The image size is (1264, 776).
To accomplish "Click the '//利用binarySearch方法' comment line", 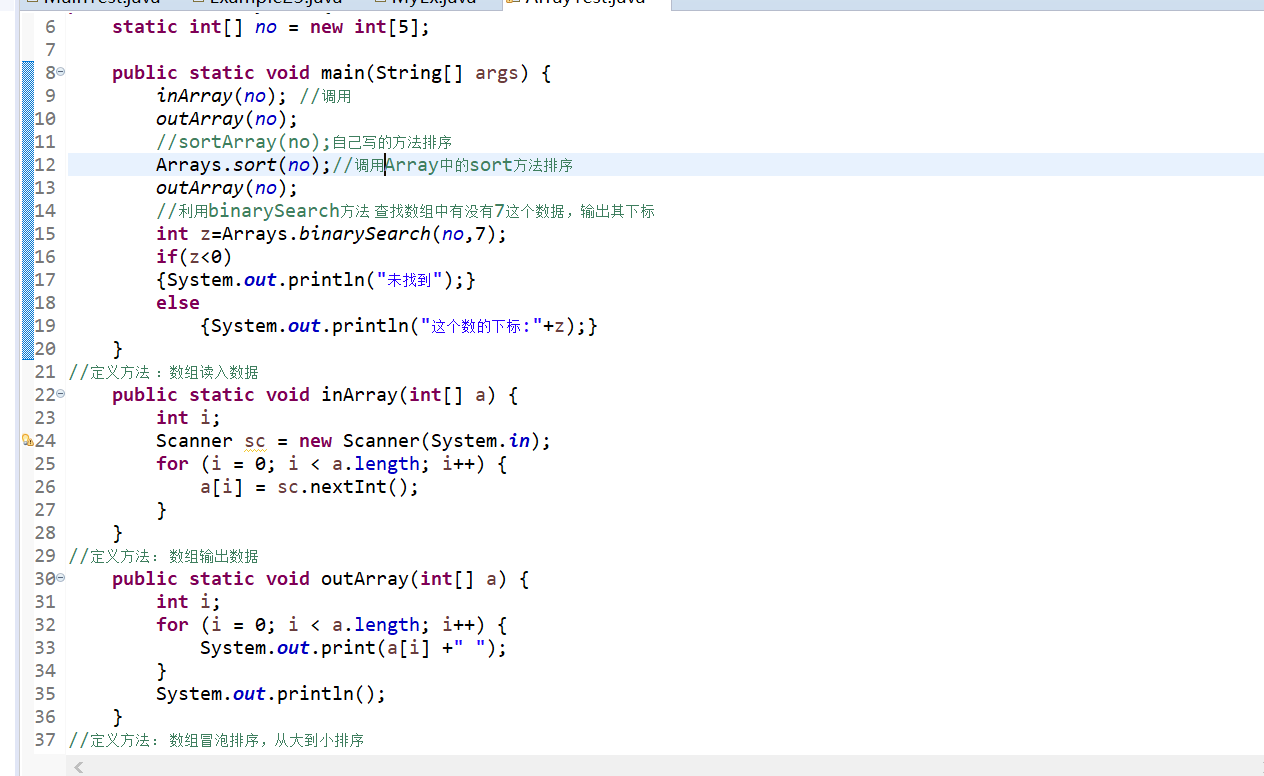I will [405, 211].
